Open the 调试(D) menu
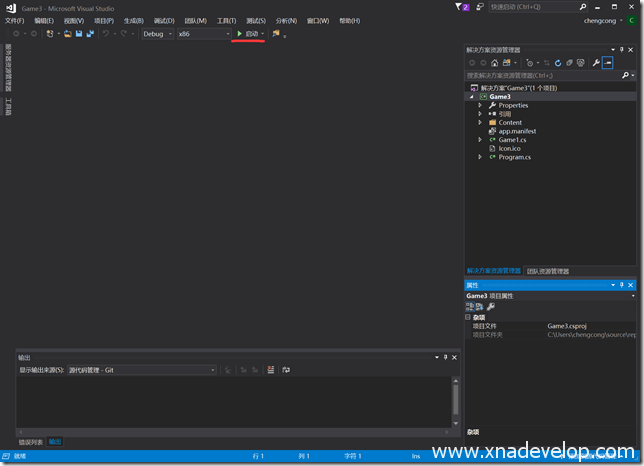The height and width of the screenshot is (466, 644). pyautogui.click(x=165, y=20)
